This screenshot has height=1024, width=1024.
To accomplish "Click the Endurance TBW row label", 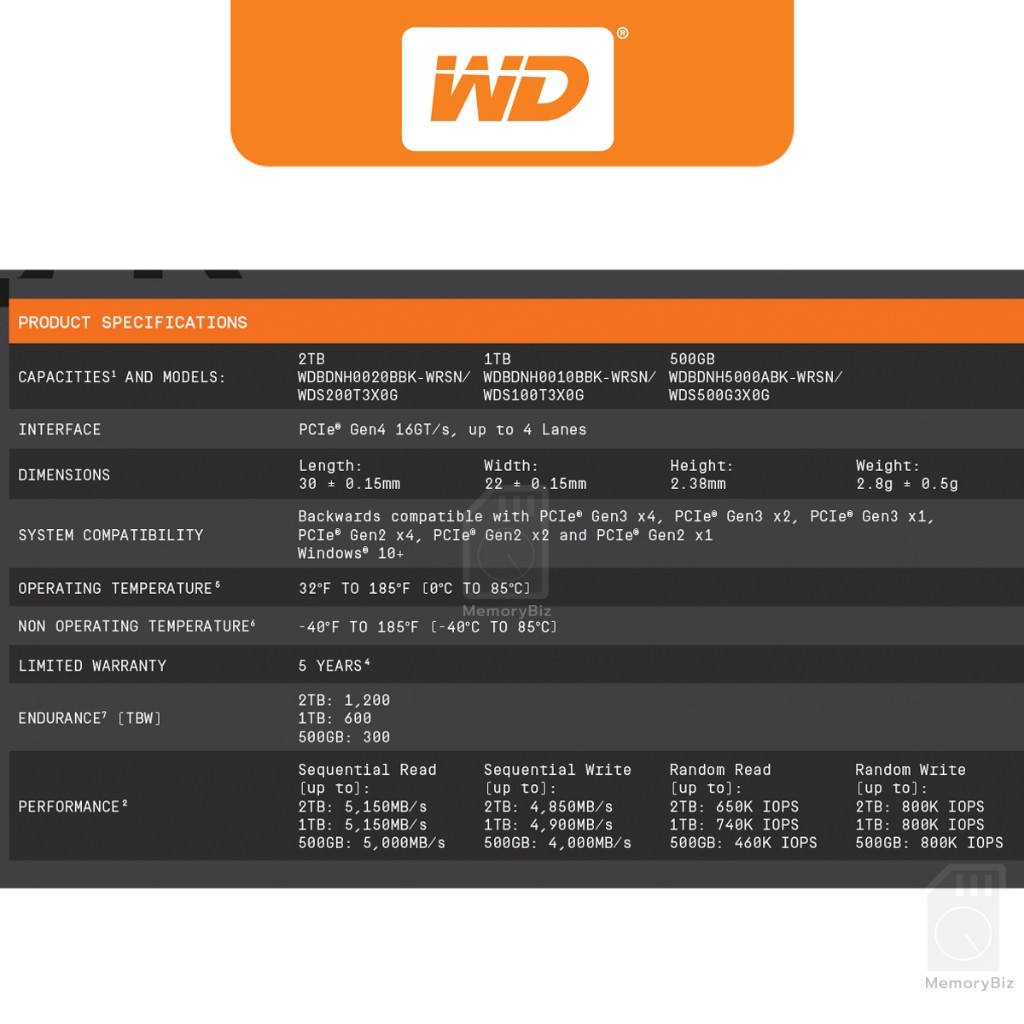I will pyautogui.click(x=90, y=718).
